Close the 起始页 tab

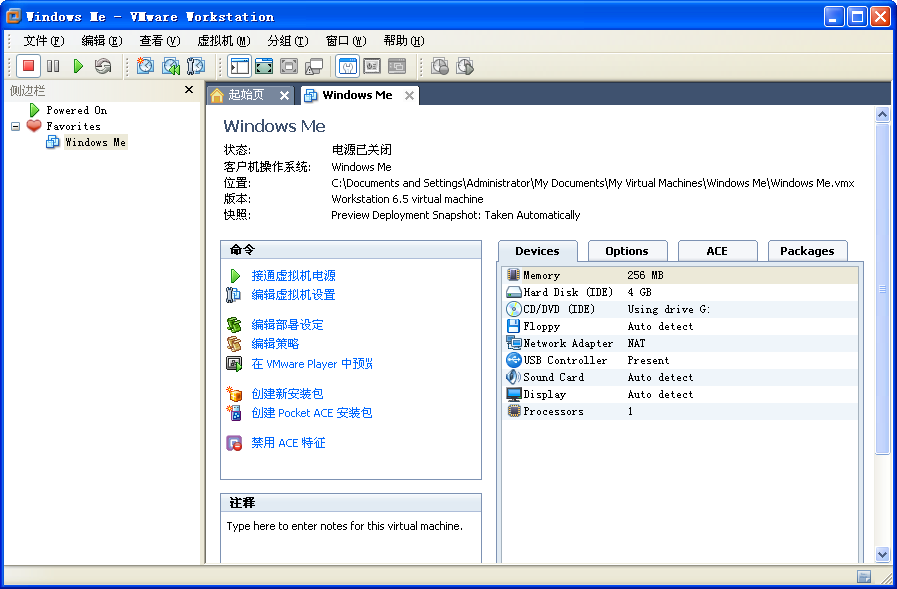(x=284, y=95)
